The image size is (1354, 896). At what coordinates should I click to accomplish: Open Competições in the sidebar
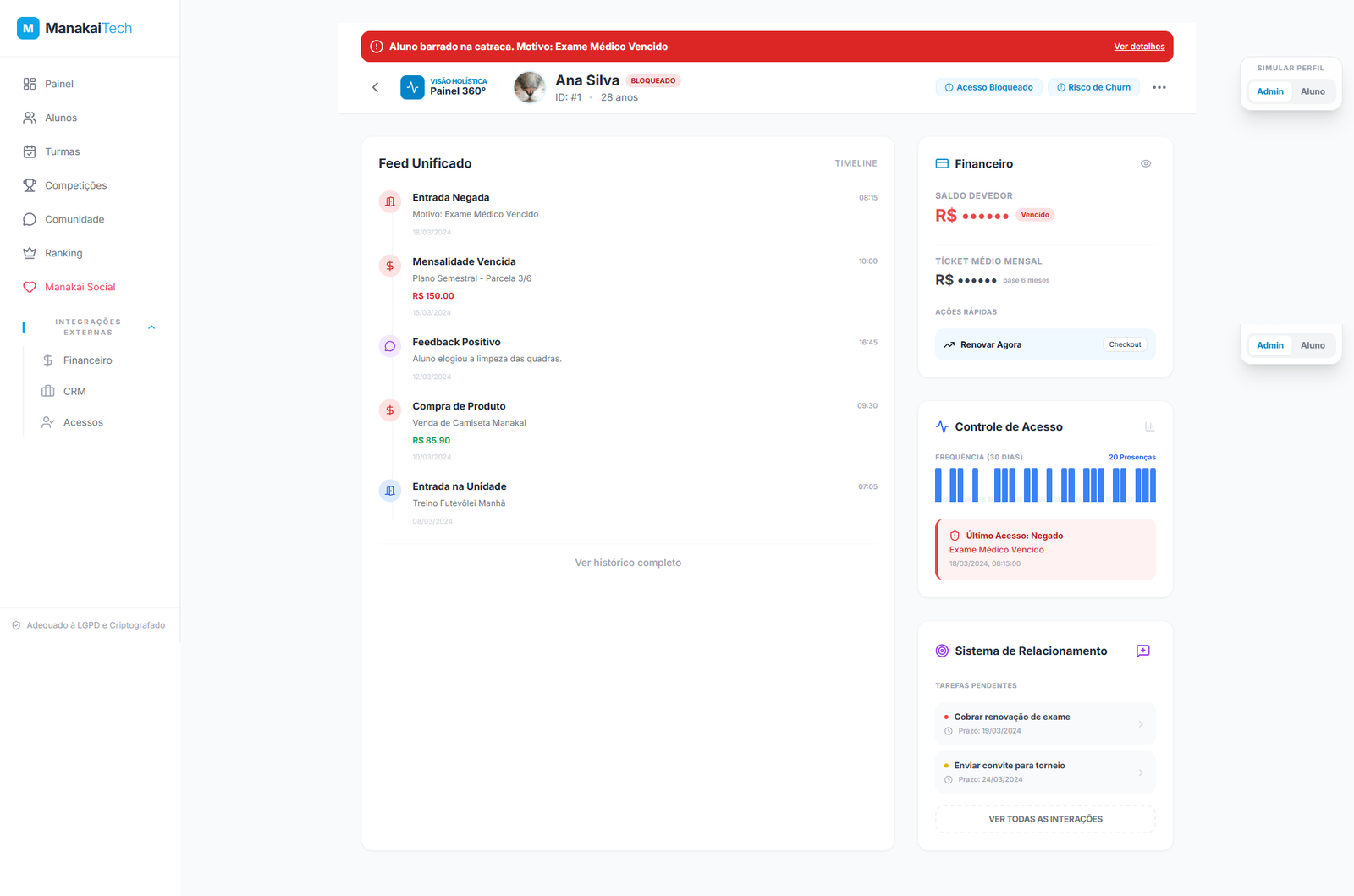pos(75,185)
